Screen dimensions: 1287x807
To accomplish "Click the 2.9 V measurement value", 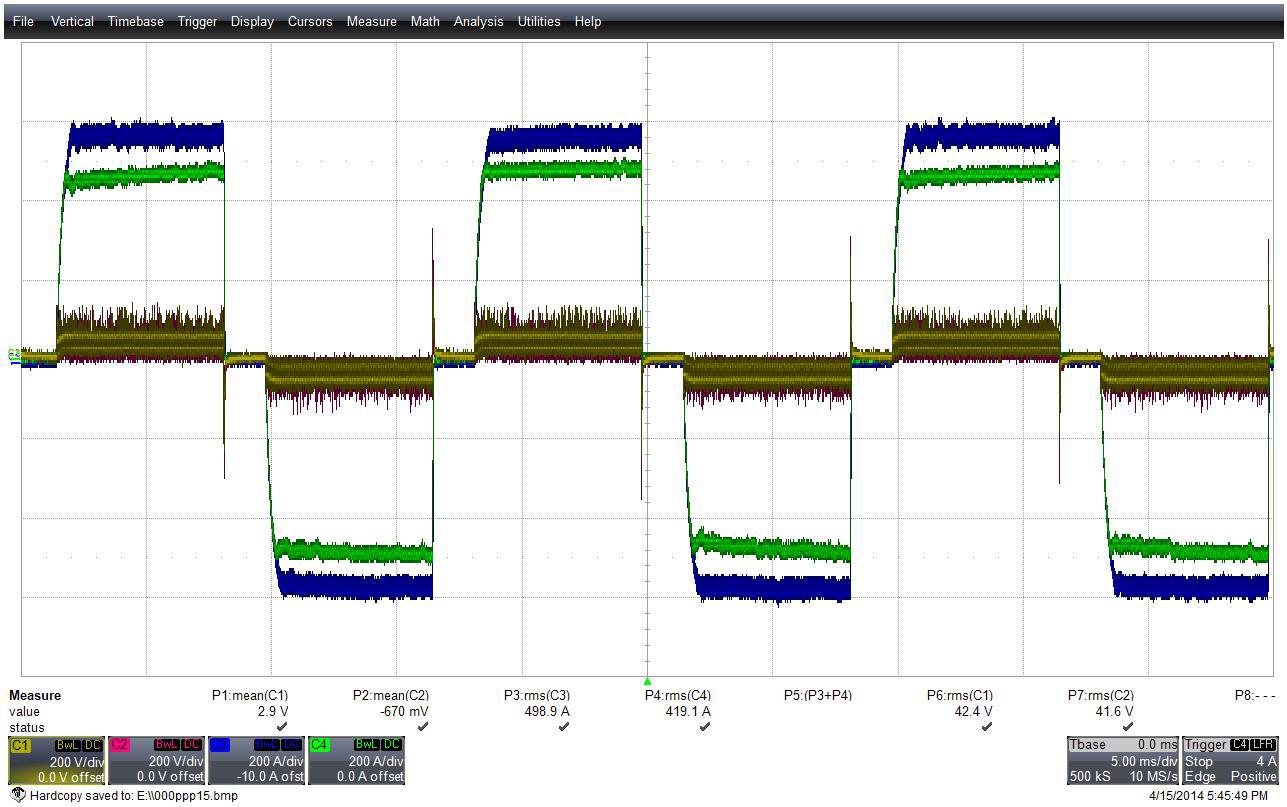I will click(273, 711).
